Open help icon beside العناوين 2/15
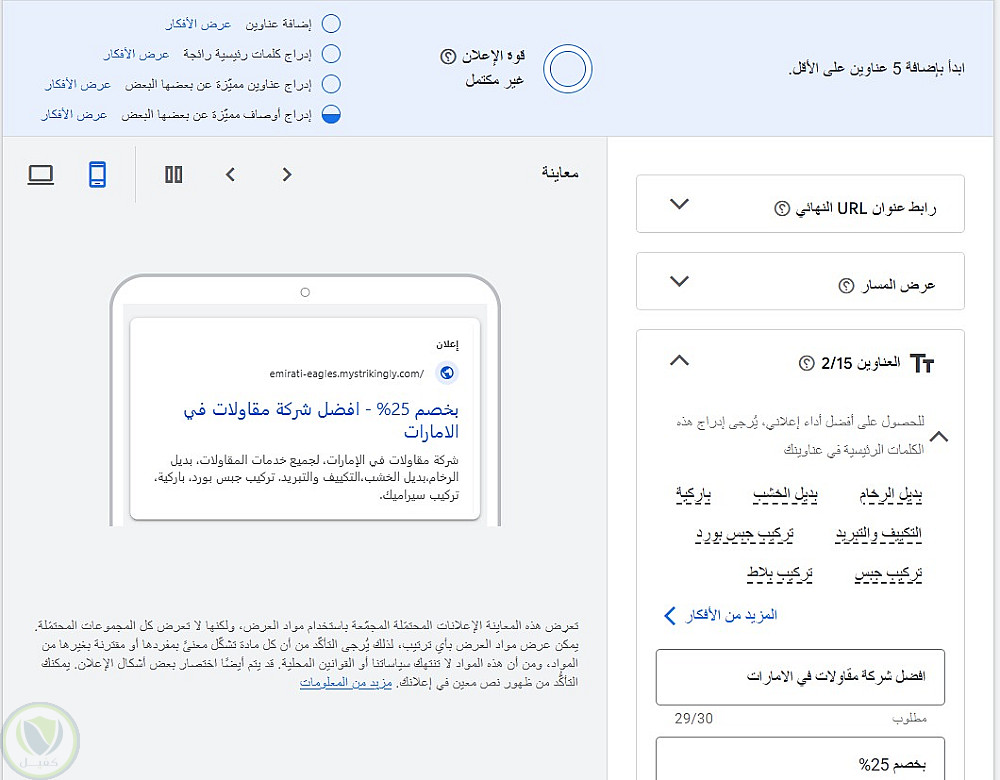 click(x=807, y=364)
